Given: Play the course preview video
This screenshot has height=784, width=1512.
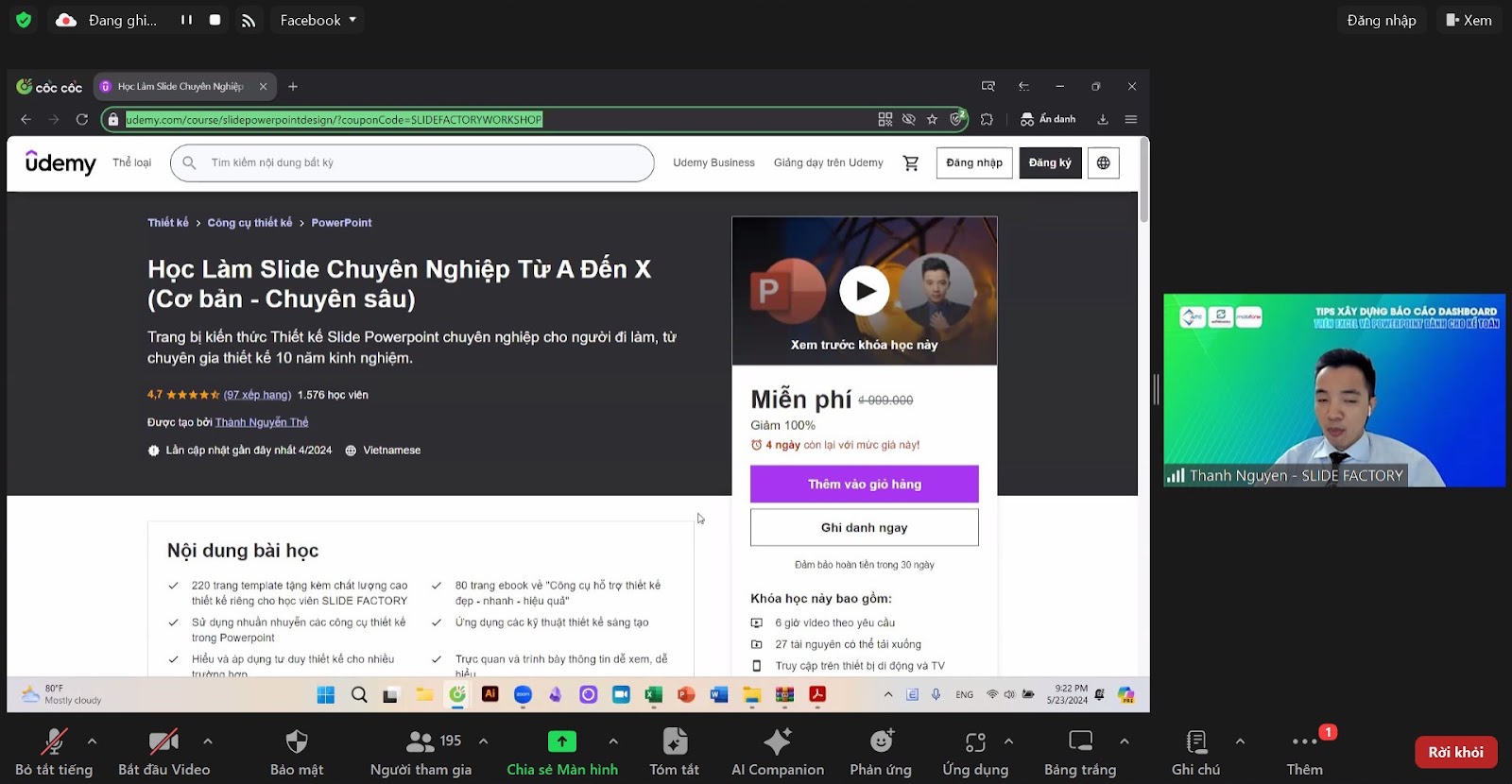Looking at the screenshot, I should [x=865, y=291].
